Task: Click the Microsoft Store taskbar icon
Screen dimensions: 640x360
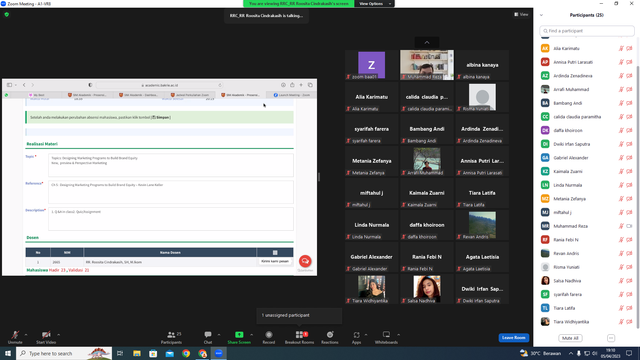Action: point(153,353)
